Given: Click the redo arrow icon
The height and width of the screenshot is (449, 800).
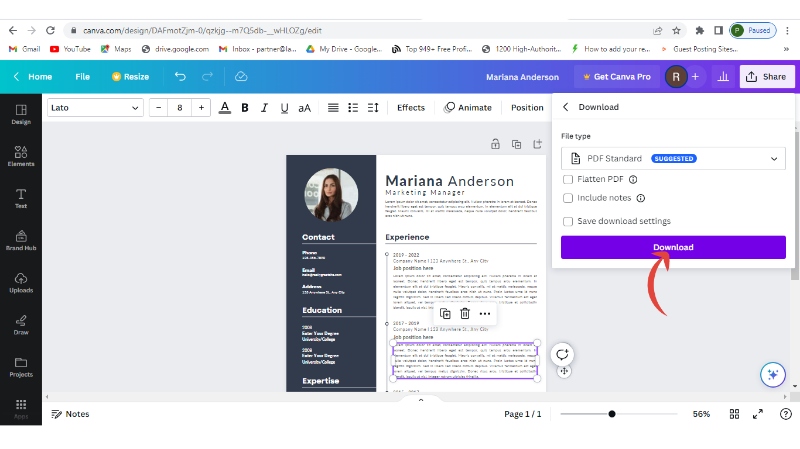Looking at the screenshot, I should click(208, 76).
